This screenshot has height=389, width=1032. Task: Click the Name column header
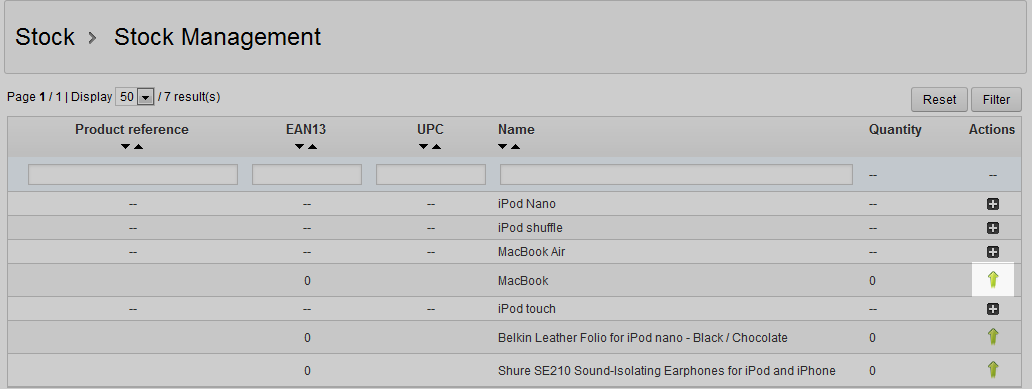tap(516, 130)
